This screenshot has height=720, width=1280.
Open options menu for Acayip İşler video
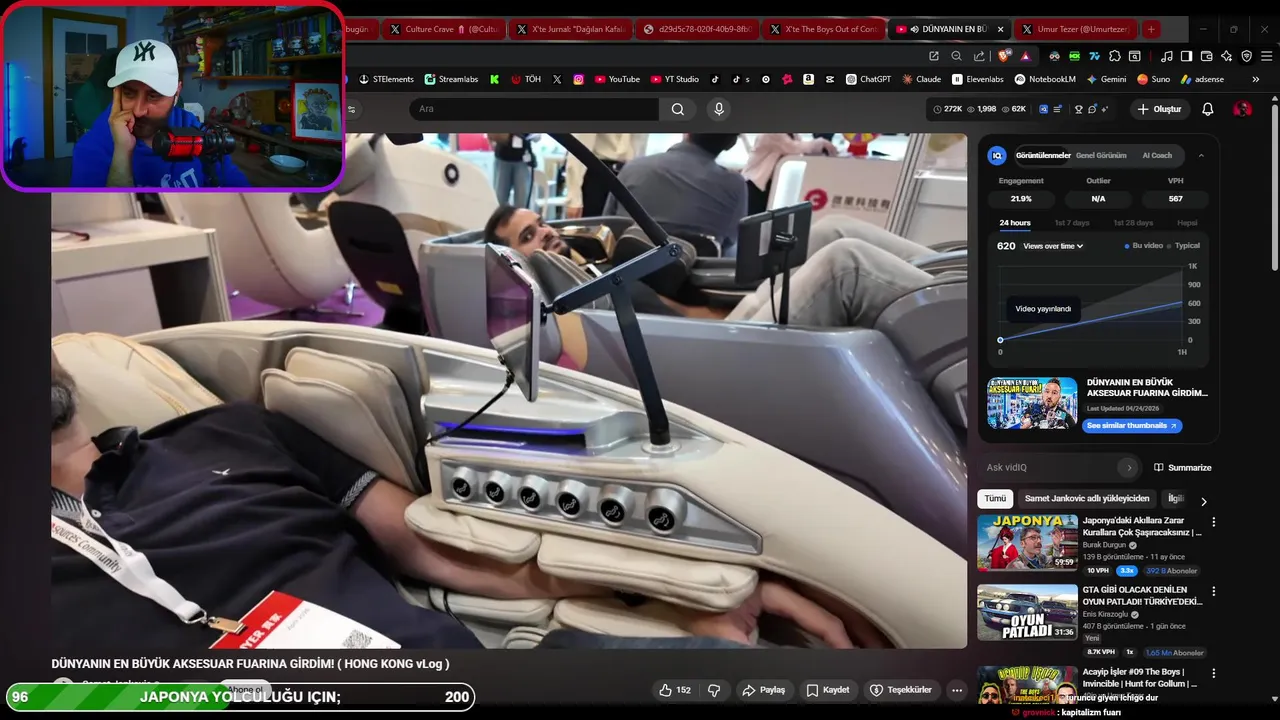[1214, 674]
